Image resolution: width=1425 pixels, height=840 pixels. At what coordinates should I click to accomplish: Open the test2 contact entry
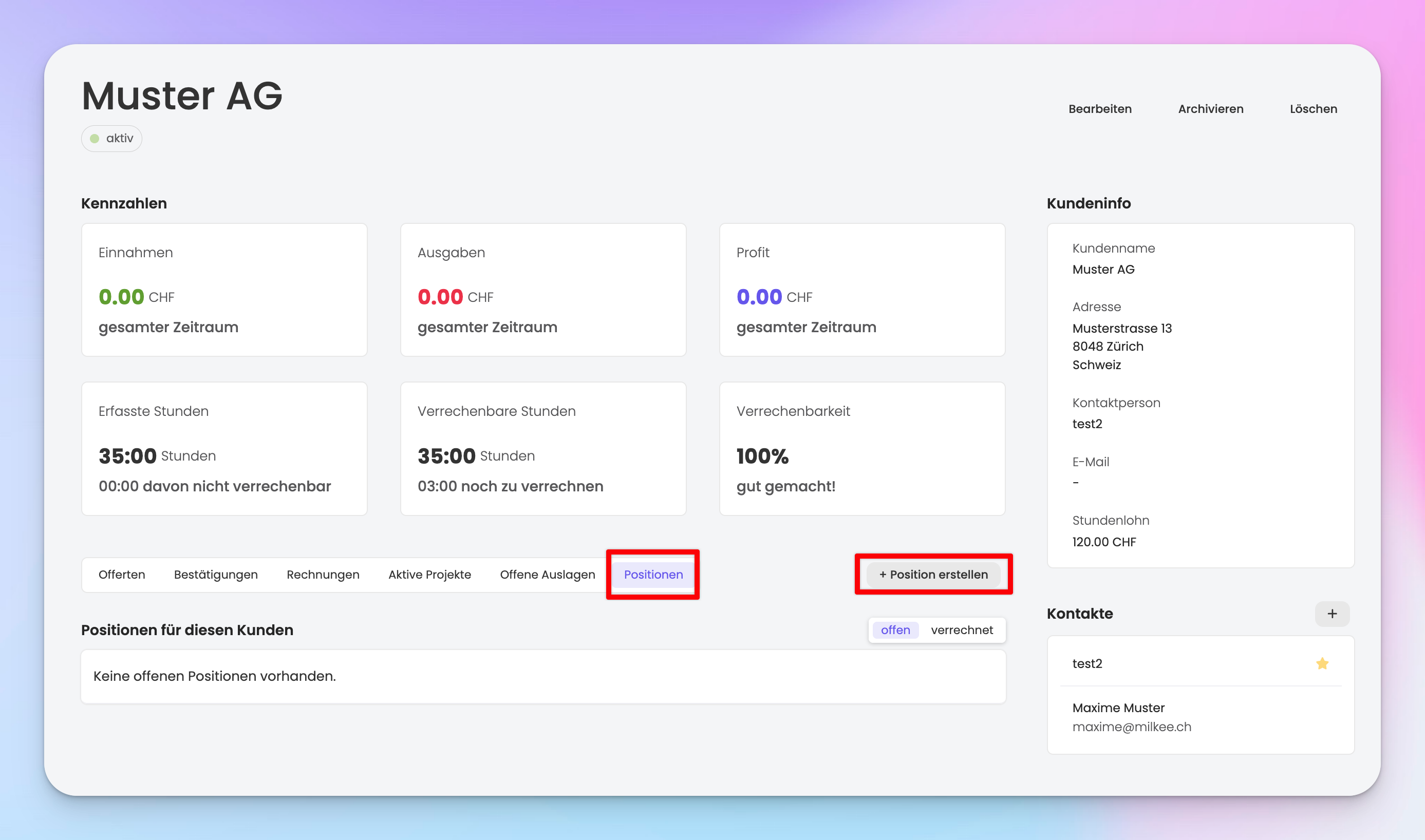(1087, 663)
